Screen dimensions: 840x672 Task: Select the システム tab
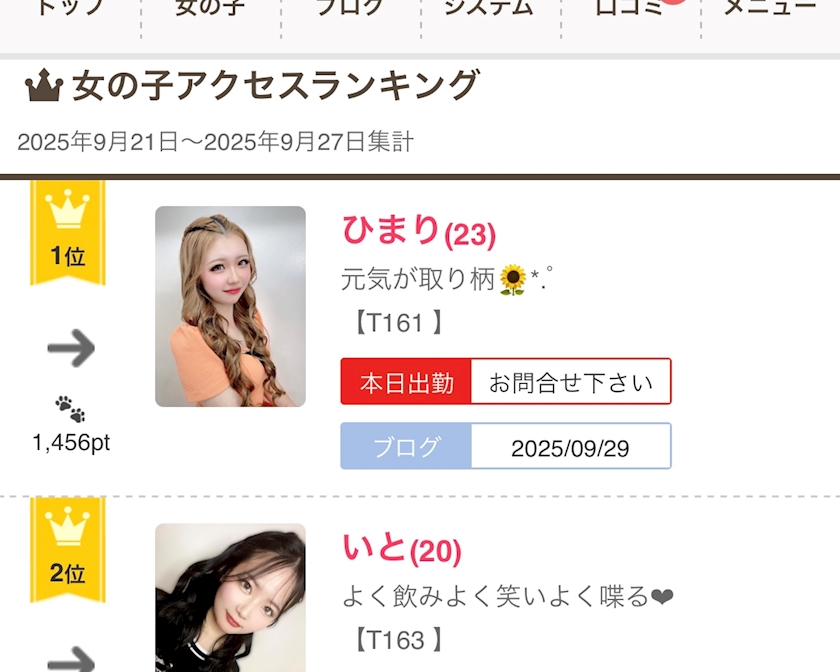point(489,10)
